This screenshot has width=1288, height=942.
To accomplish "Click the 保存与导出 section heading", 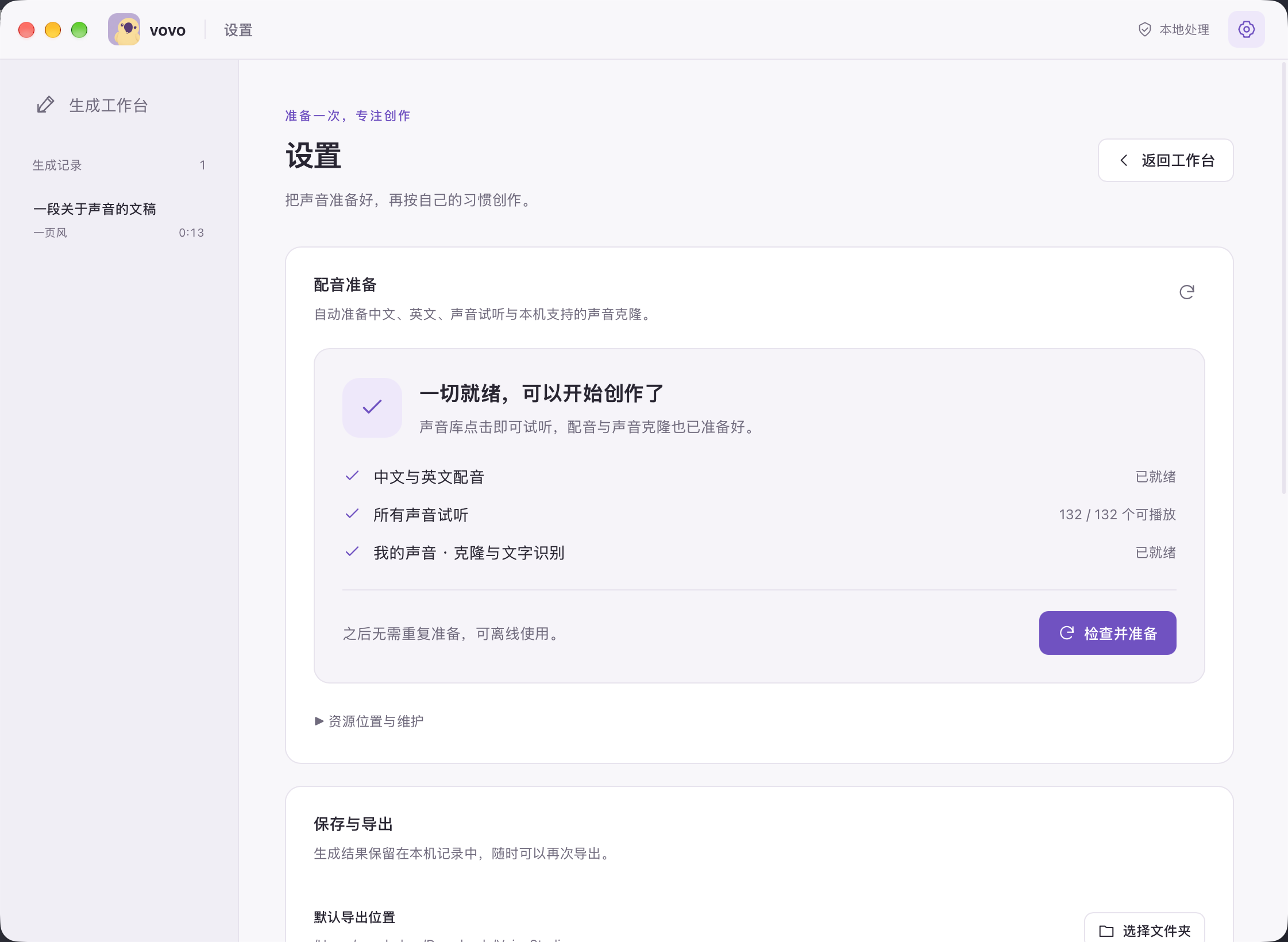I will click(353, 824).
